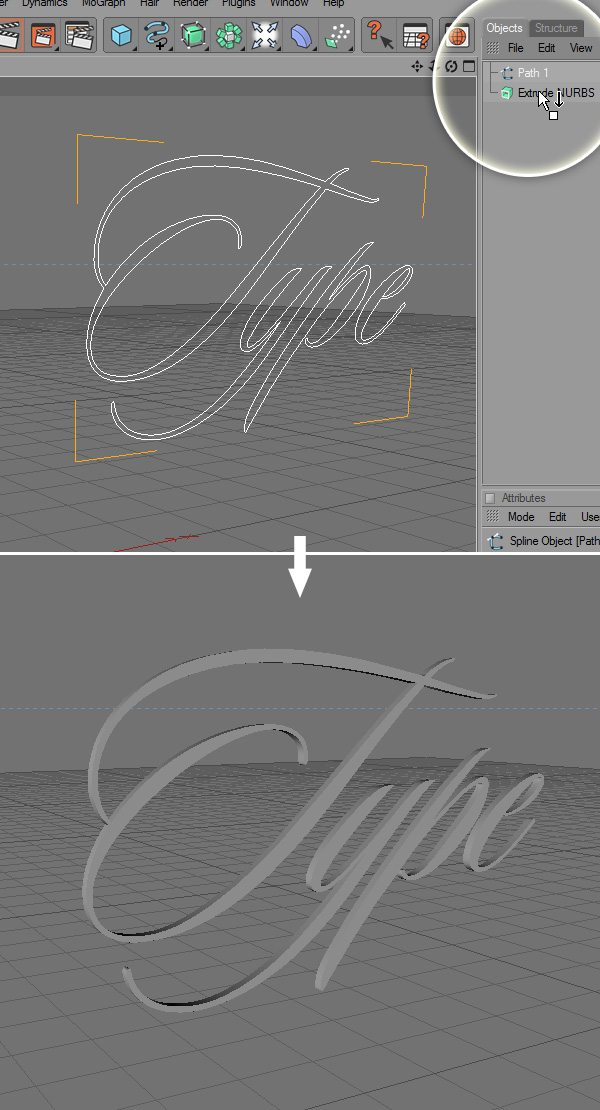This screenshot has height=1110, width=600.
Task: Click the content browser globe icon
Action: click(x=457, y=37)
